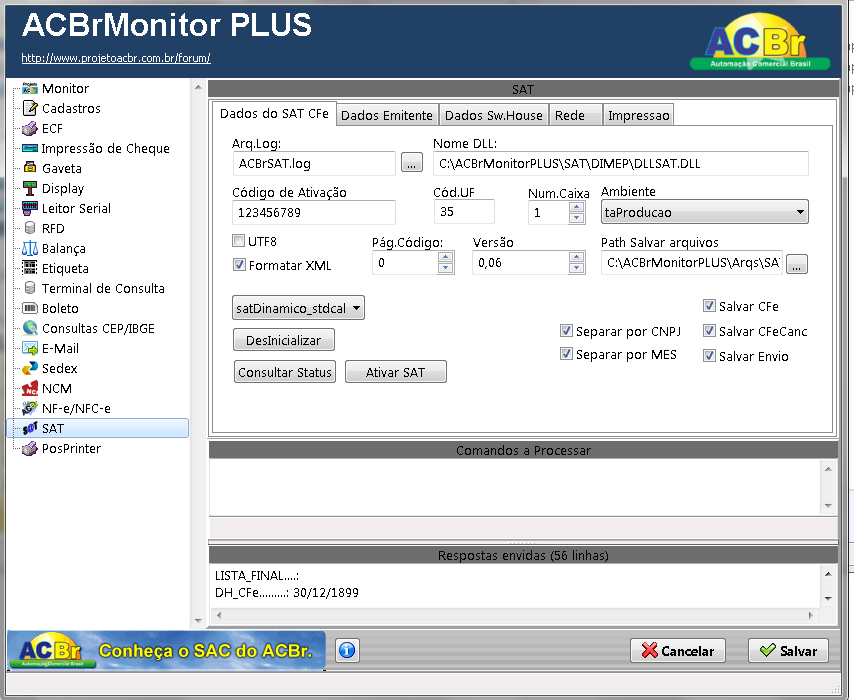Click the PosPrinter icon

[29, 448]
